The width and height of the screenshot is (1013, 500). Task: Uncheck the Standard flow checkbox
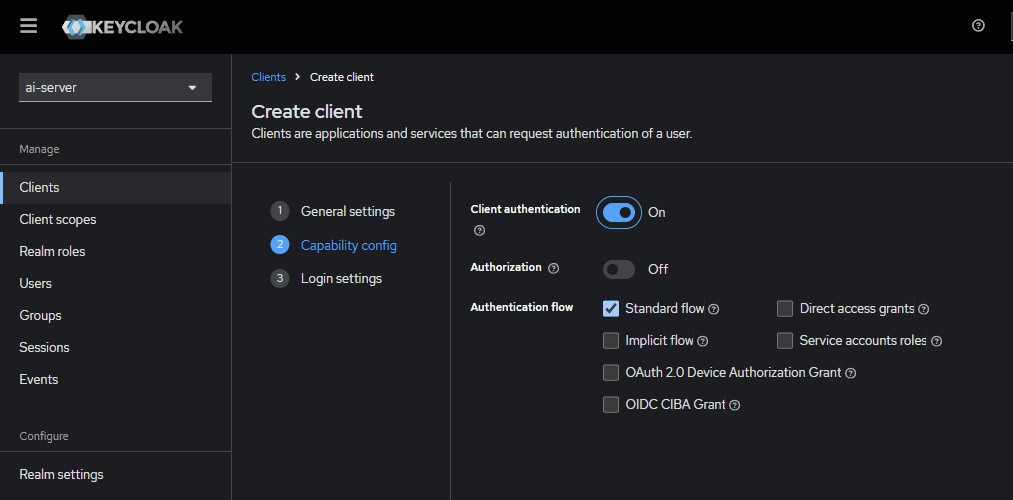click(x=611, y=309)
